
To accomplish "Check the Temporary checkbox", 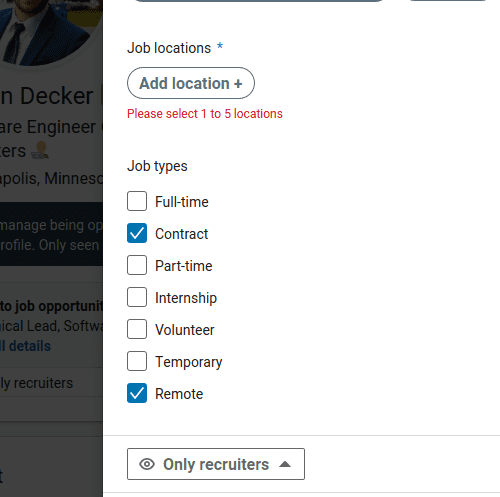I will pos(137,361).
